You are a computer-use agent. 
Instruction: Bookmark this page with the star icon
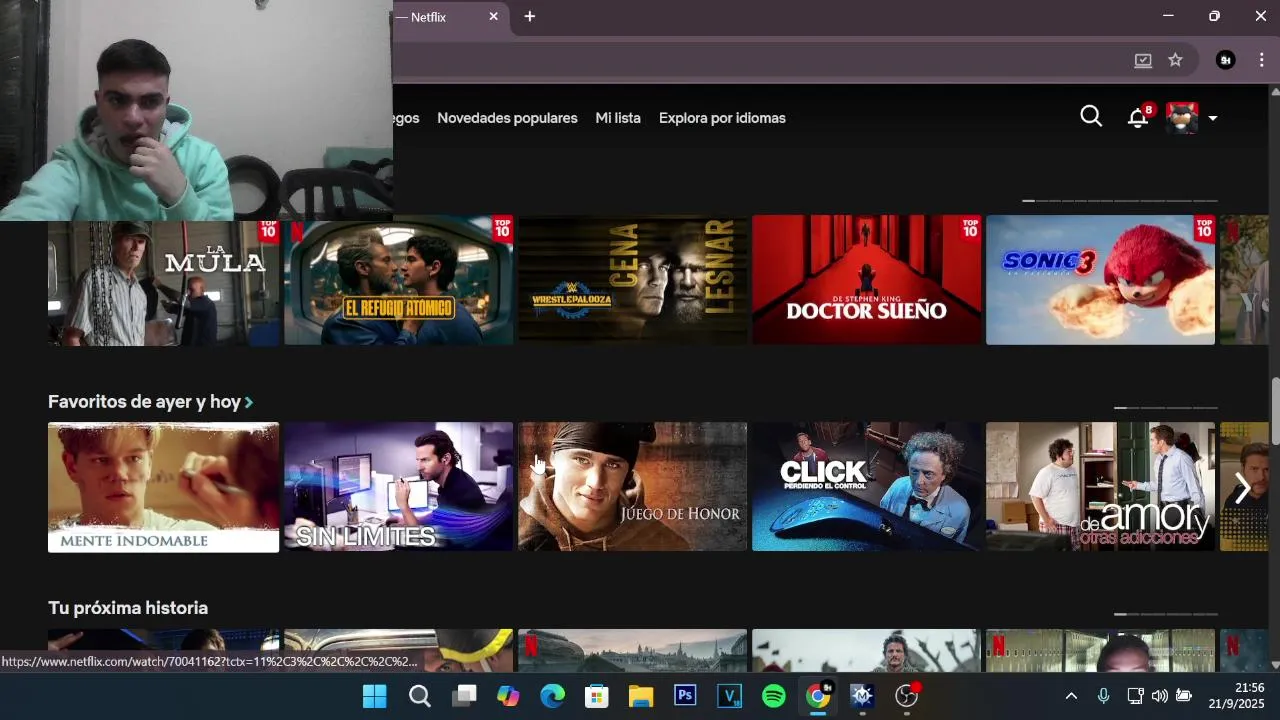(1175, 60)
